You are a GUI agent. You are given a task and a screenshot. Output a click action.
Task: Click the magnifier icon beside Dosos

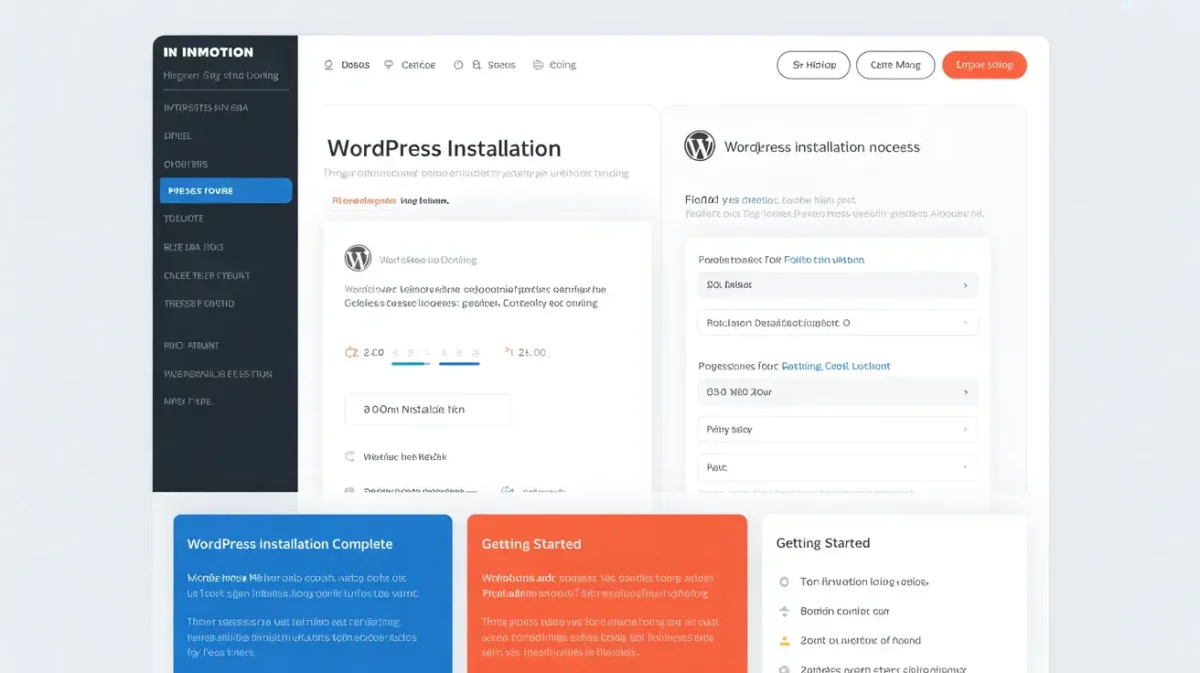coord(328,65)
